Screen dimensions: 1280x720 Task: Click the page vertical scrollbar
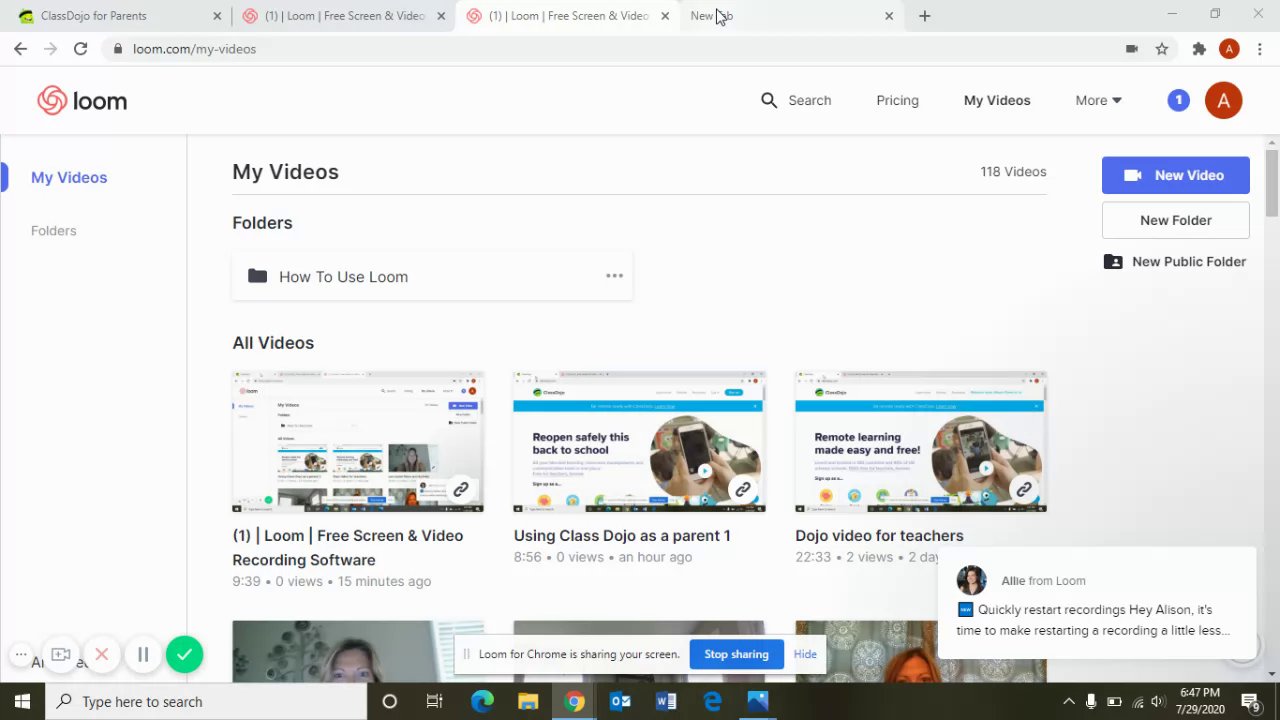pyautogui.click(x=1272, y=182)
